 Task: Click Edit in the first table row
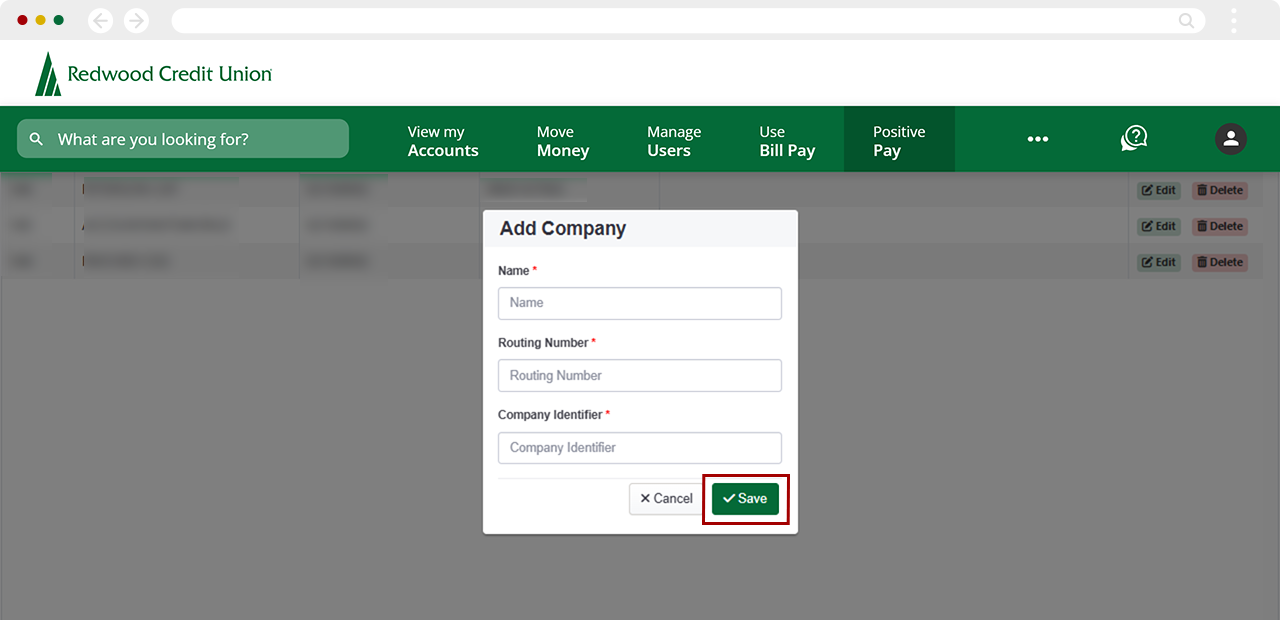click(1159, 190)
